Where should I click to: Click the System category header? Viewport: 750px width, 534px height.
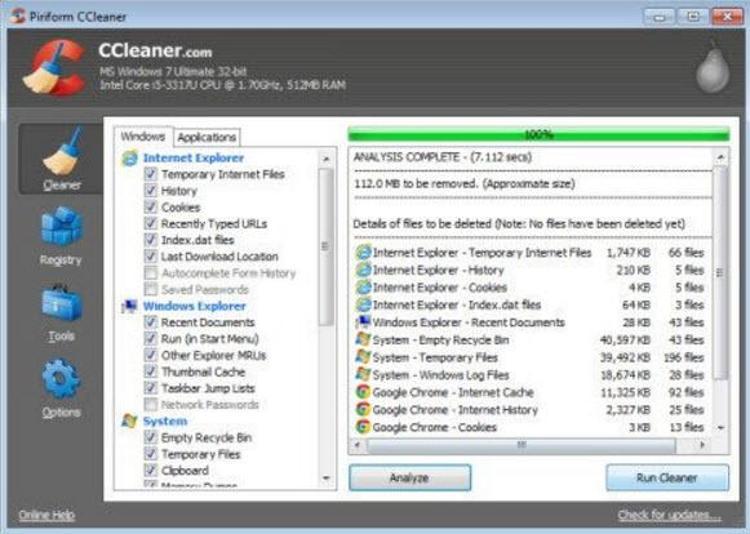coord(164,422)
